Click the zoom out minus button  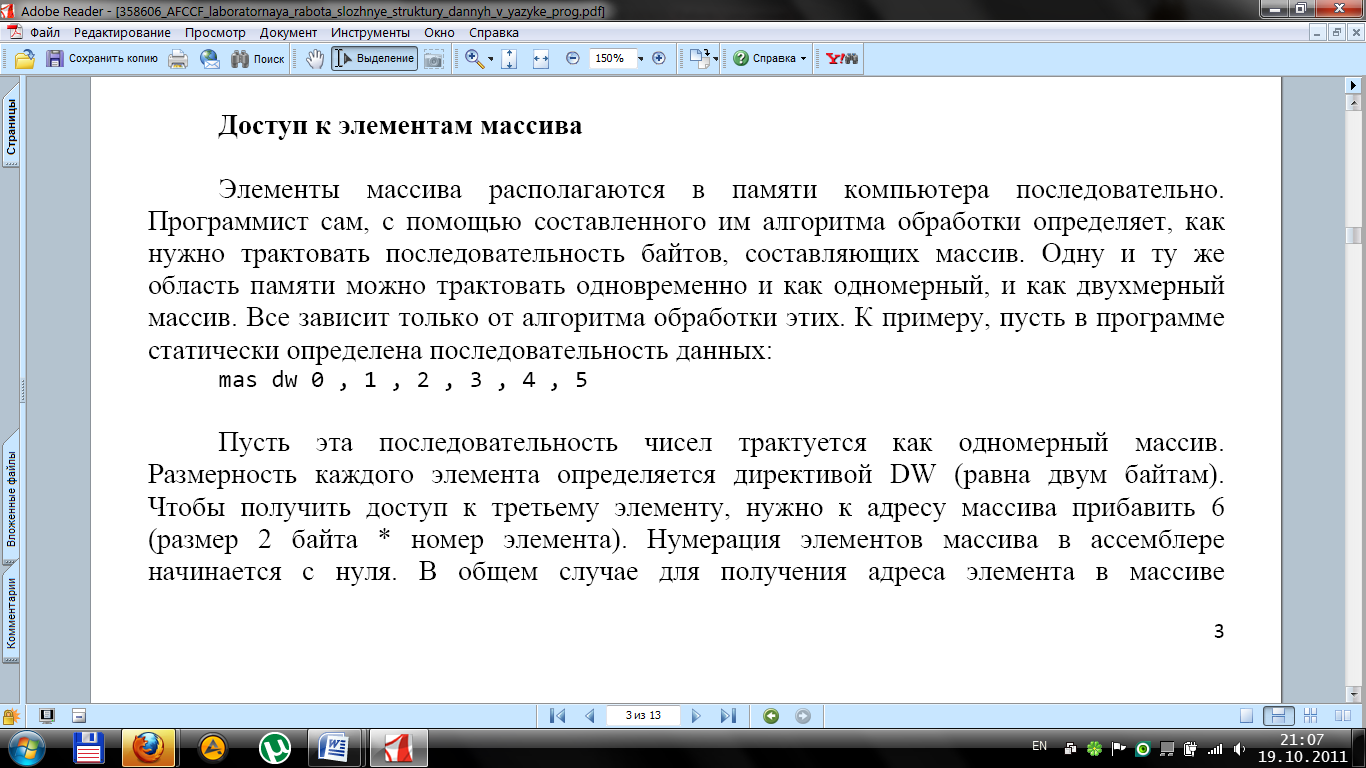click(x=573, y=59)
